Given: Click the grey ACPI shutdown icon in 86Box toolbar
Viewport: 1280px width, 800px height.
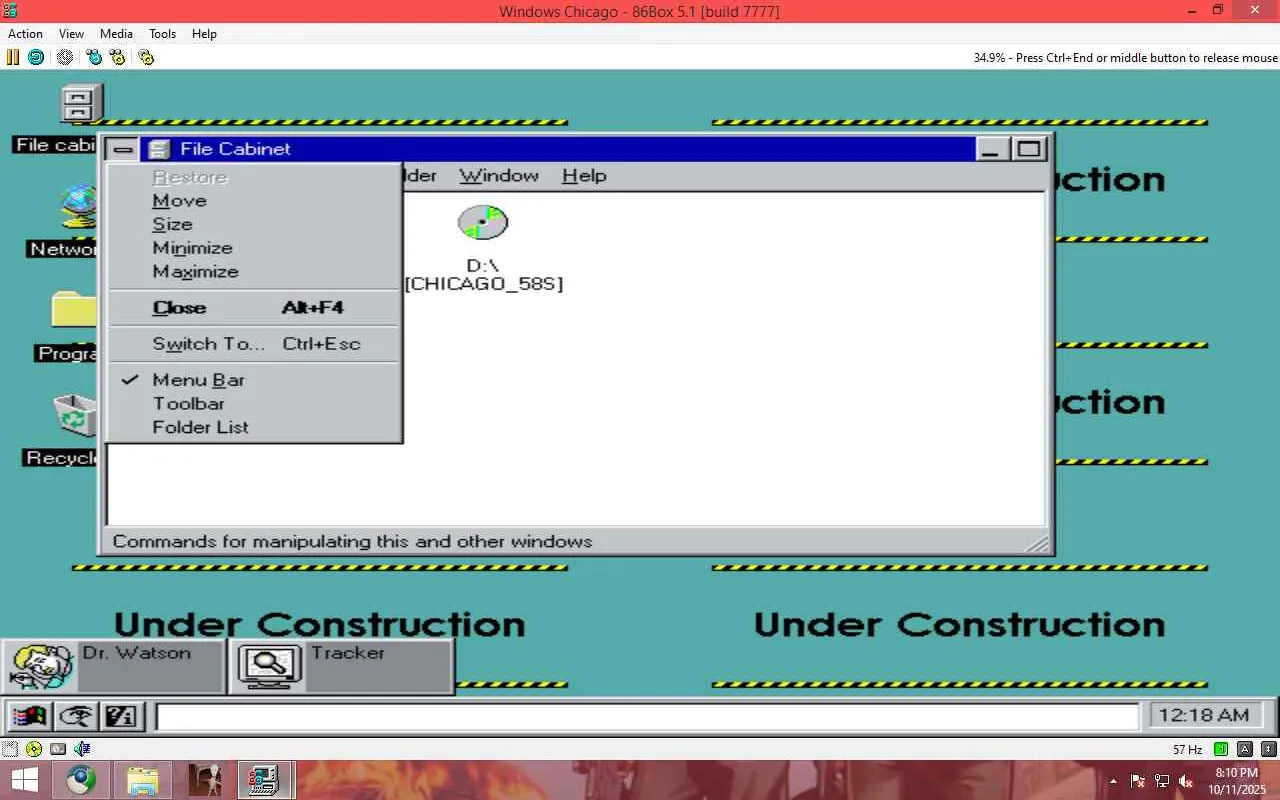Looking at the screenshot, I should click(65, 57).
